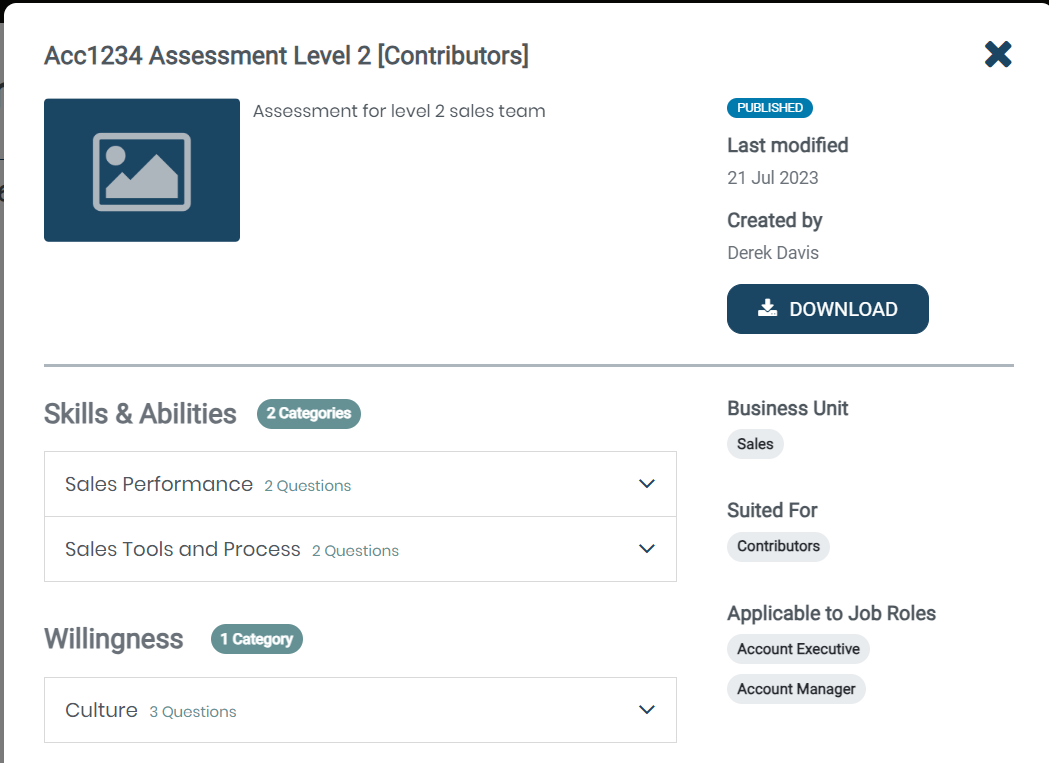Click the Last modified label
1049x763 pixels.
click(x=787, y=145)
